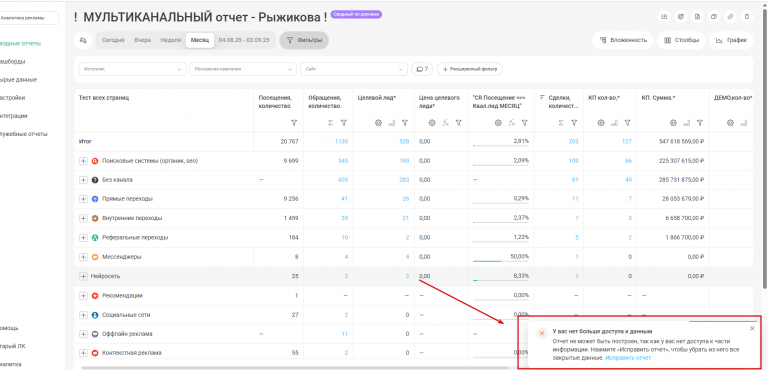Expand the Социальные сети row
The height and width of the screenshot is (370, 768).
coord(83,315)
